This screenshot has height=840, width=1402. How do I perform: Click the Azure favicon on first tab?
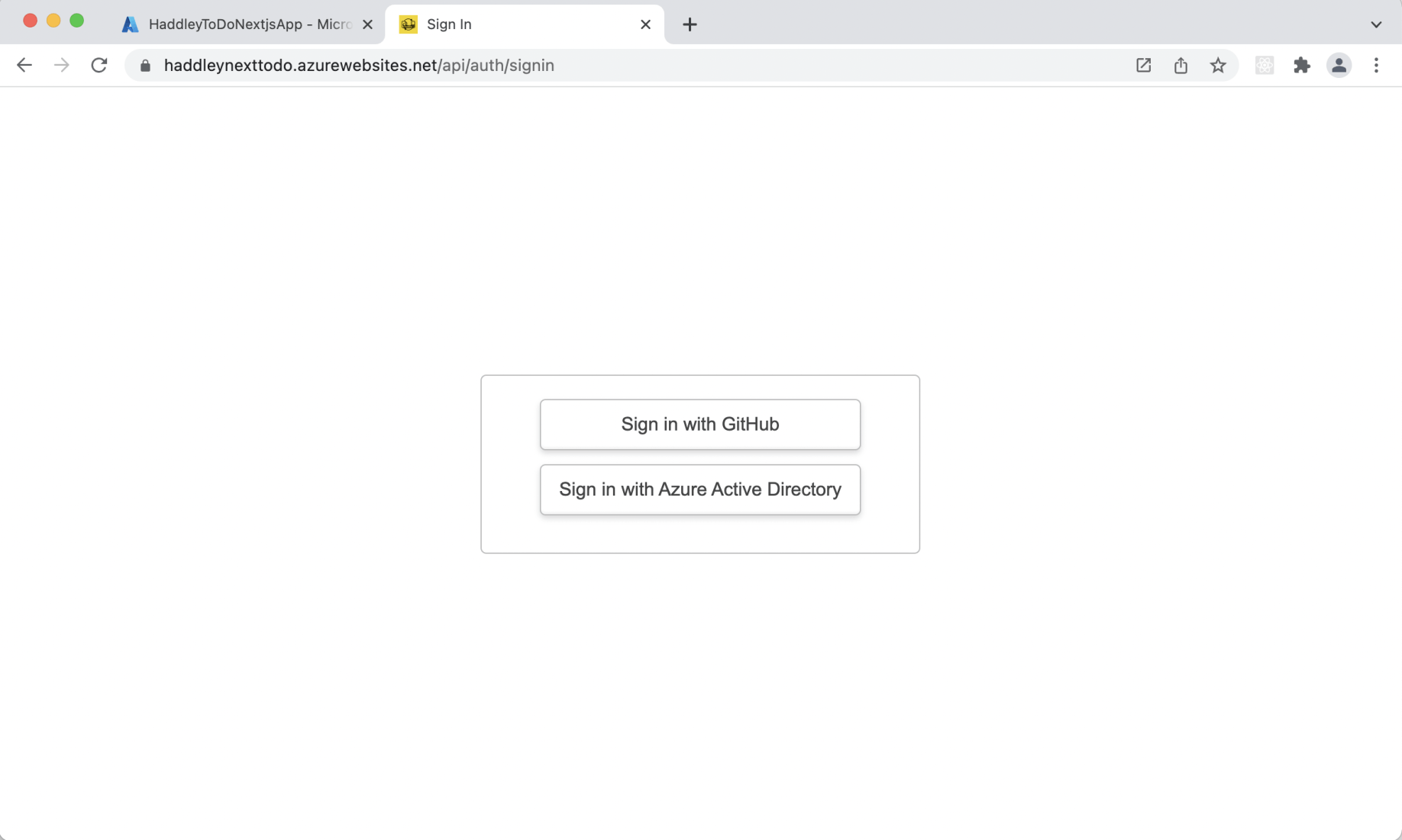131,24
